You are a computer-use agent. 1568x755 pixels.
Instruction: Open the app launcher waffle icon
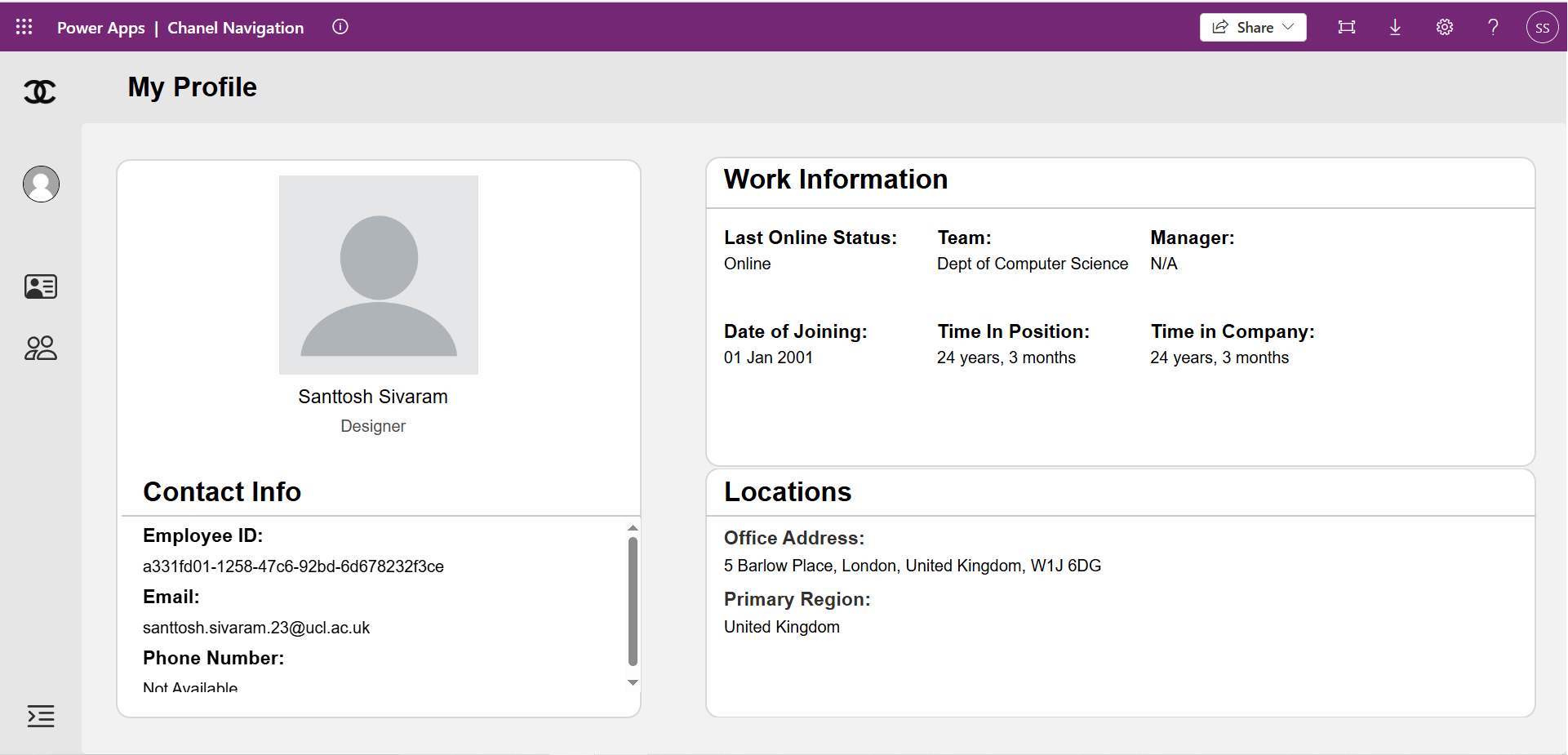coord(24,27)
